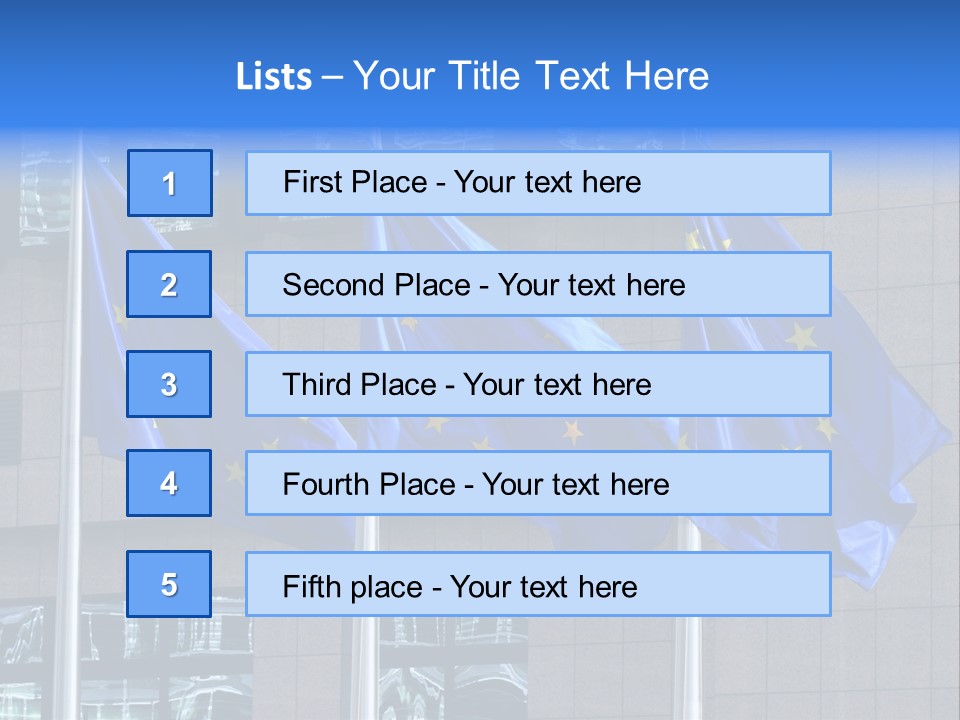
Task: Select the number 4 square
Action: pyautogui.click(x=169, y=483)
